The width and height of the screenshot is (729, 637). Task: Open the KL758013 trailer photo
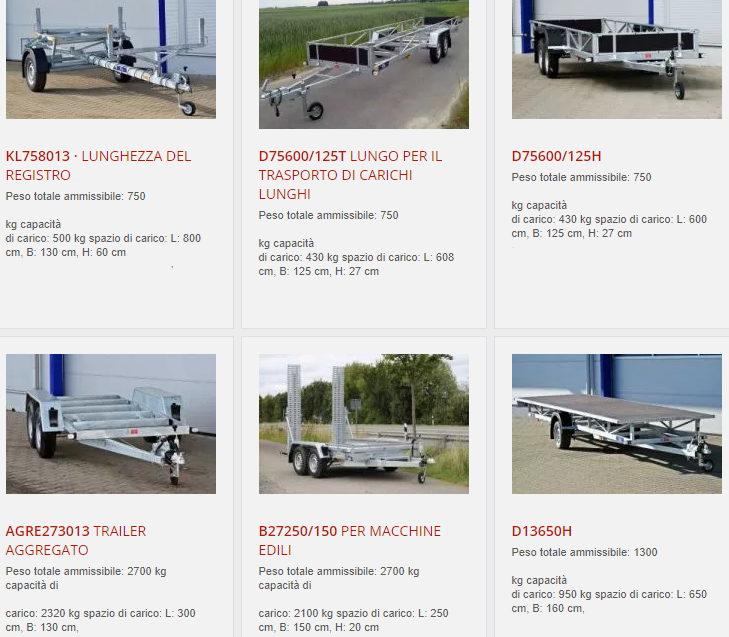coord(111,59)
